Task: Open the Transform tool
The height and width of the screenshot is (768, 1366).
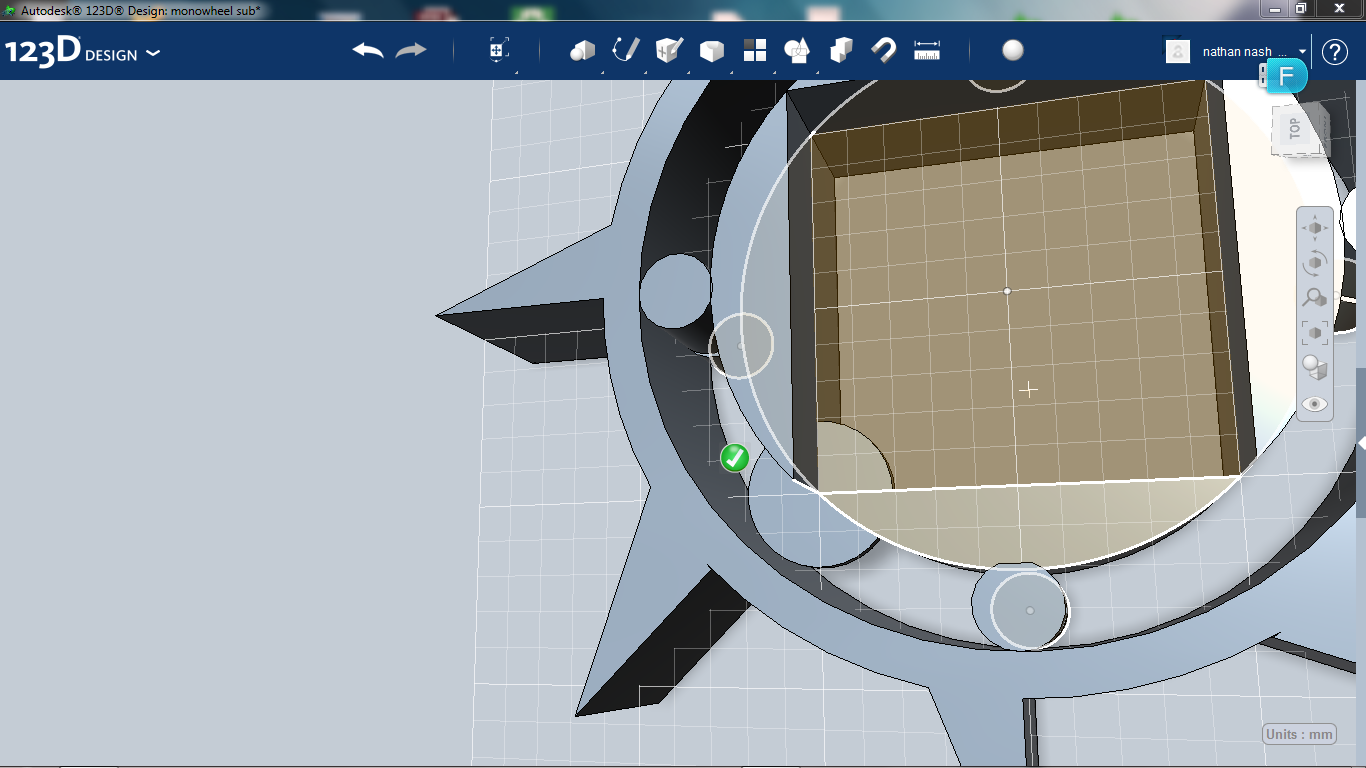Action: point(498,51)
